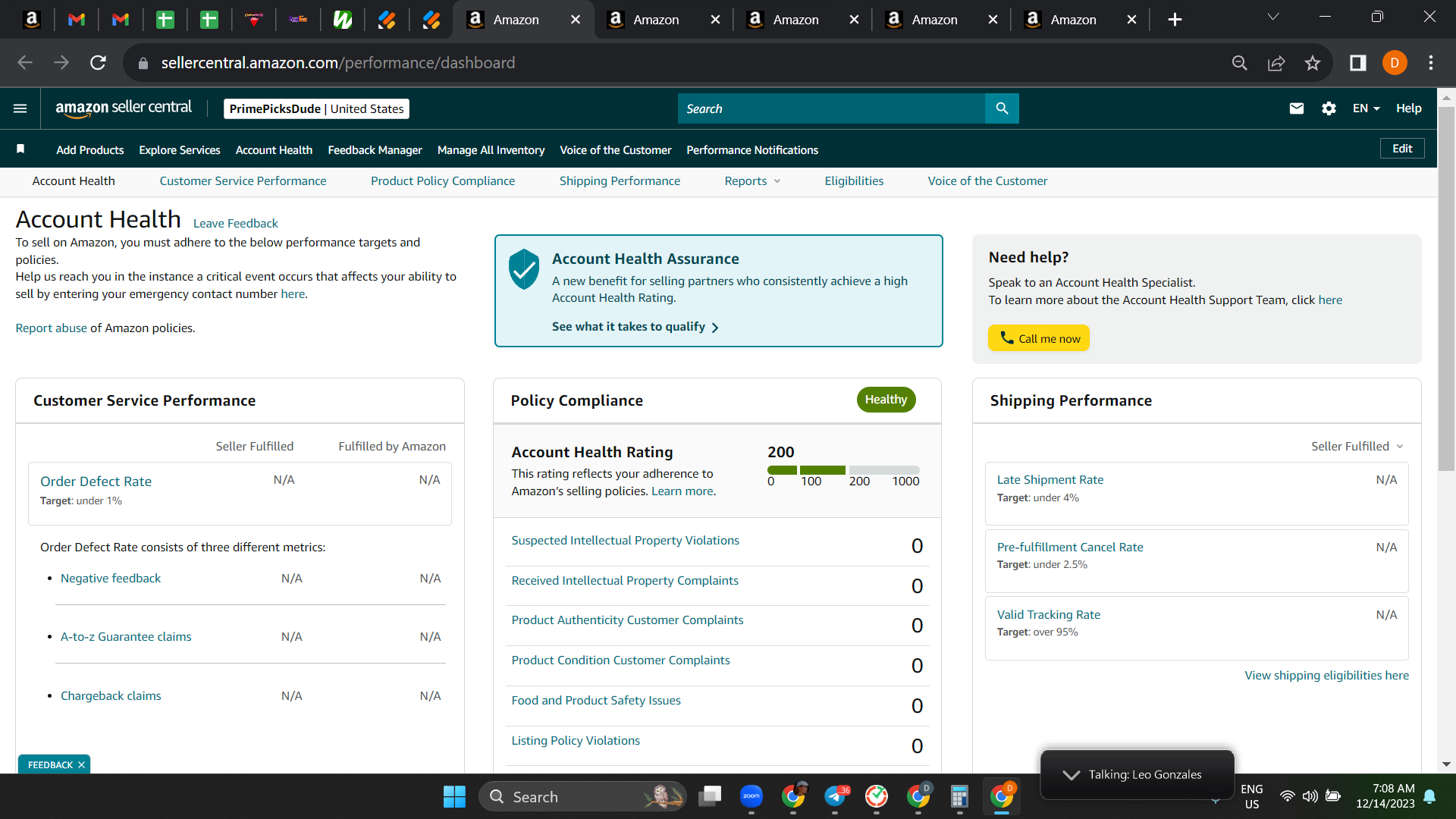Click the Amazon Seller Central logo
Viewport: 1456px width, 819px height.
124,108
